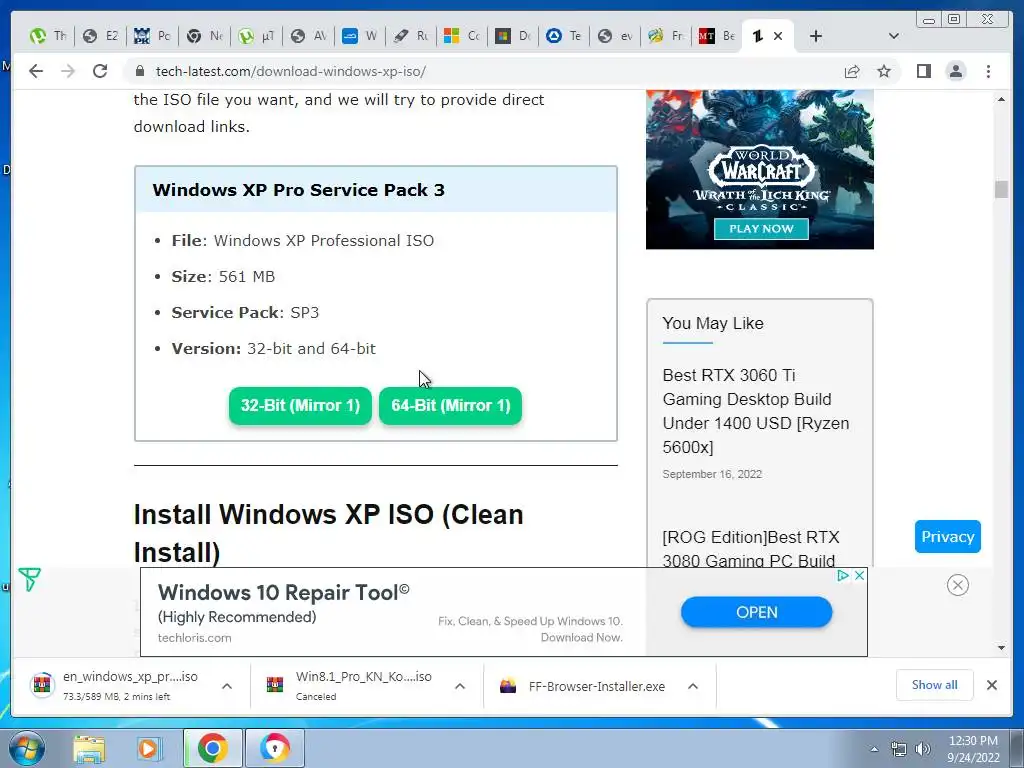
Task: Expand options for the en_windows_xp ISO download
Action: pyautogui.click(x=227, y=686)
